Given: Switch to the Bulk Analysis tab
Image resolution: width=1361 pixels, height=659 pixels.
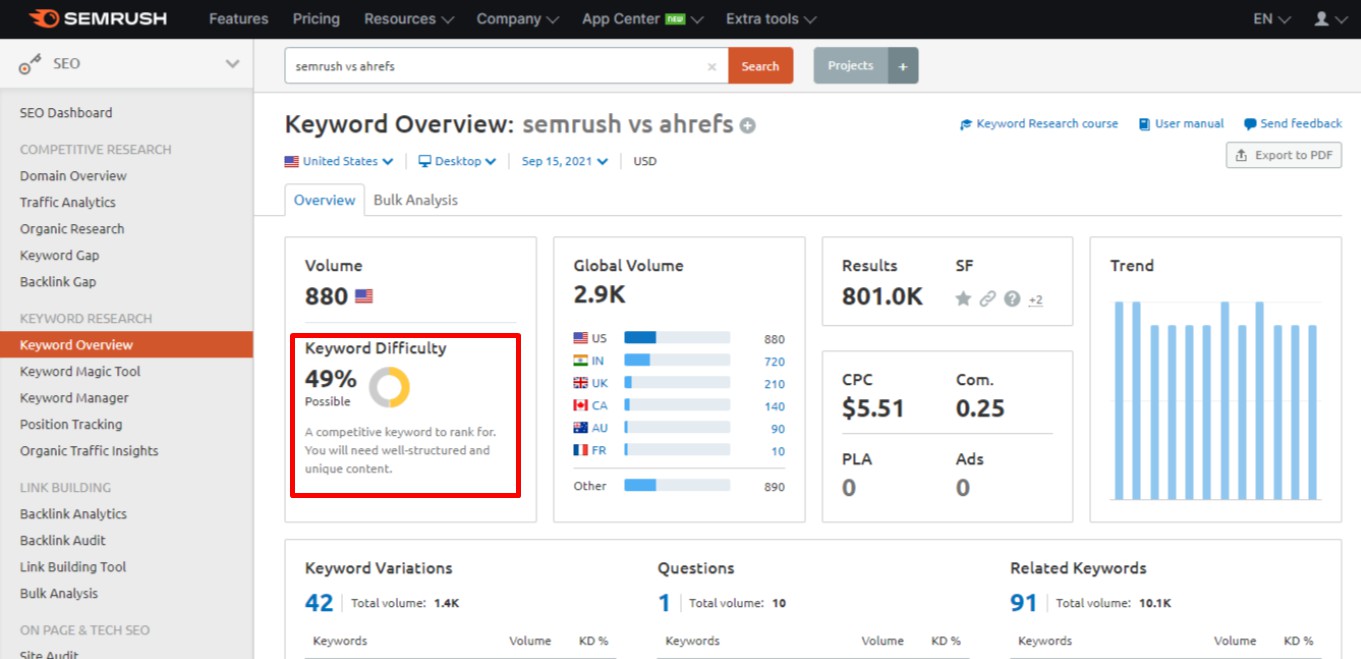Looking at the screenshot, I should (415, 199).
